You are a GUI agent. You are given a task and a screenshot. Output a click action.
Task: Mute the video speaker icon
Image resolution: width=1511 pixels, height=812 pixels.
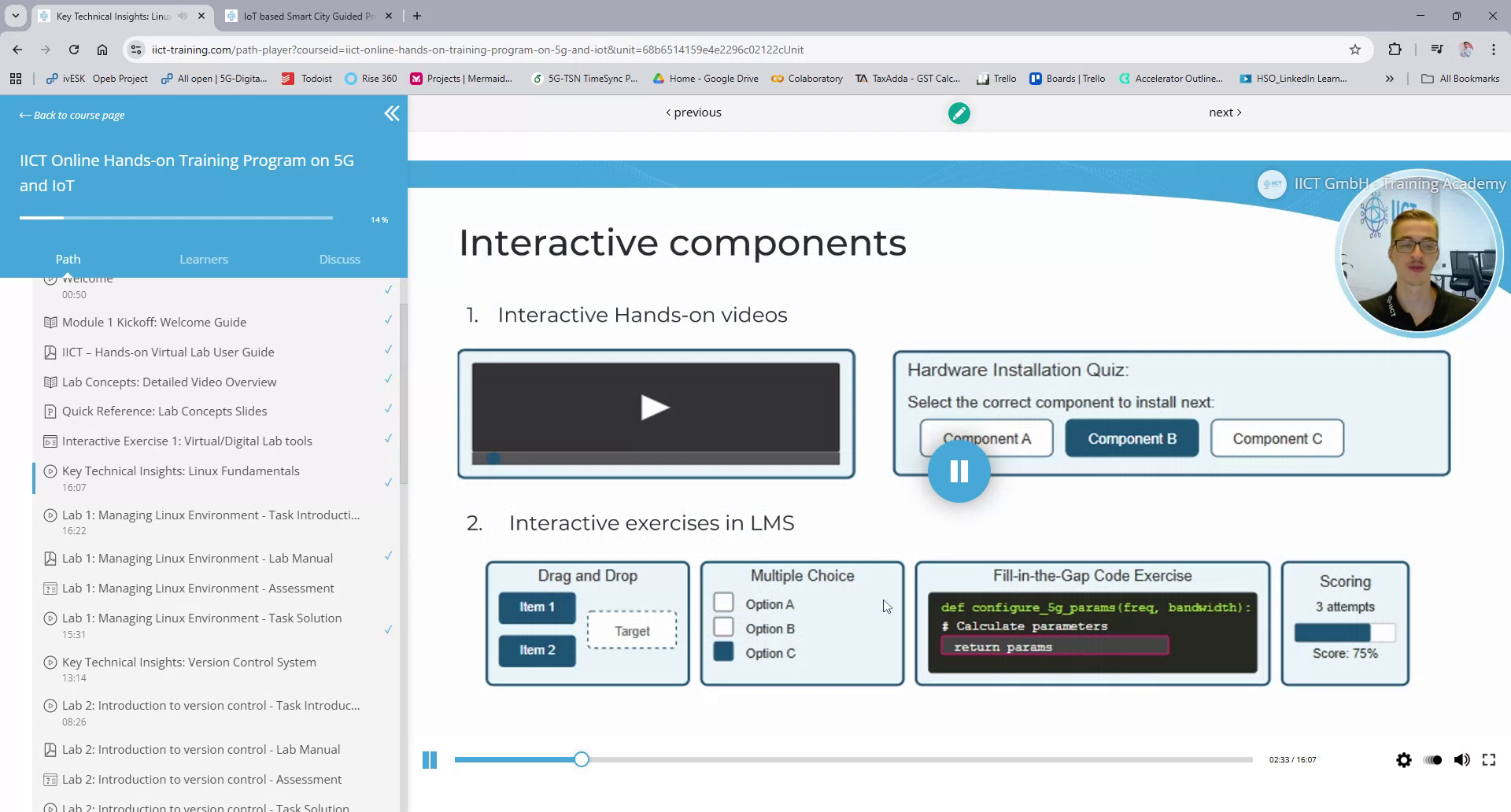[1462, 759]
